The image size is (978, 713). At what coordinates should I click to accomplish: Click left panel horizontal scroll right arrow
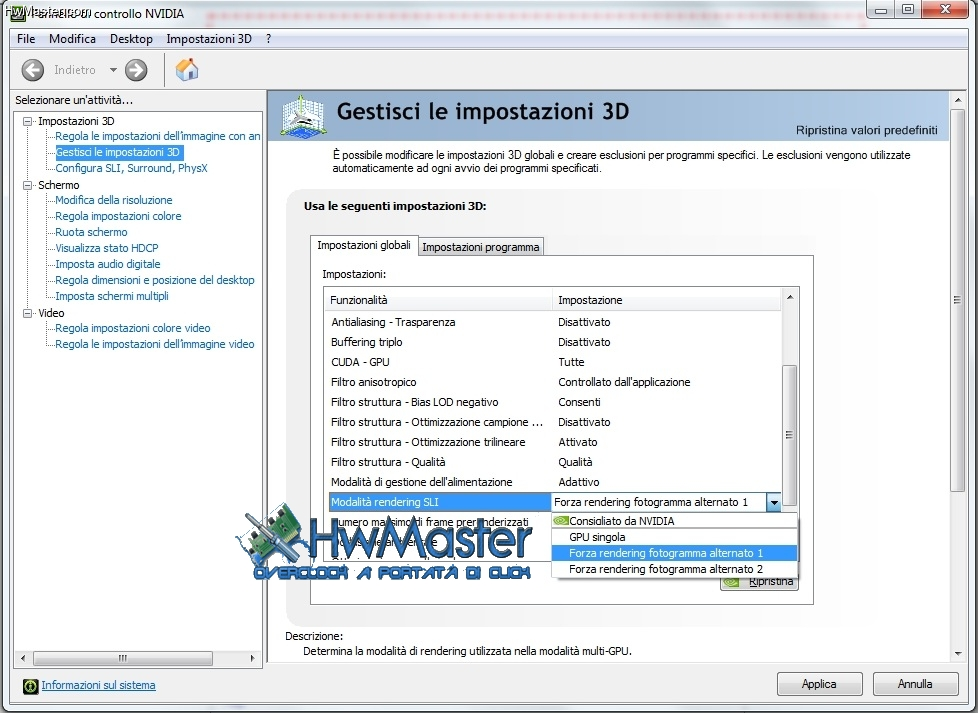[x=252, y=658]
